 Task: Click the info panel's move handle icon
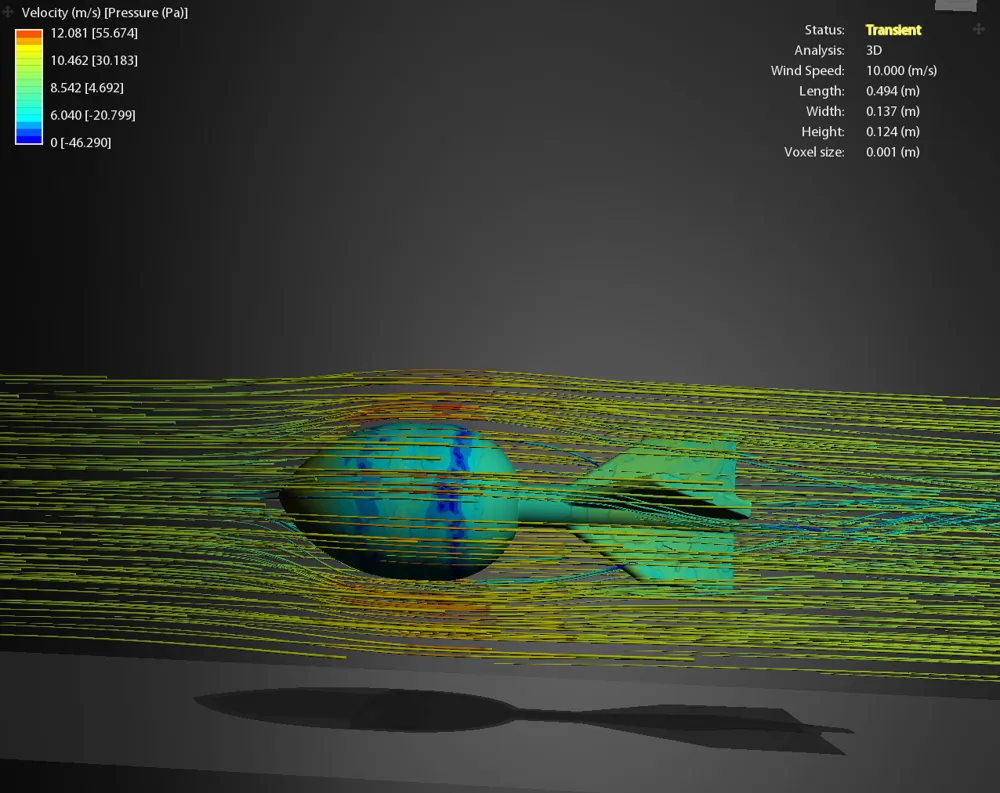[978, 29]
